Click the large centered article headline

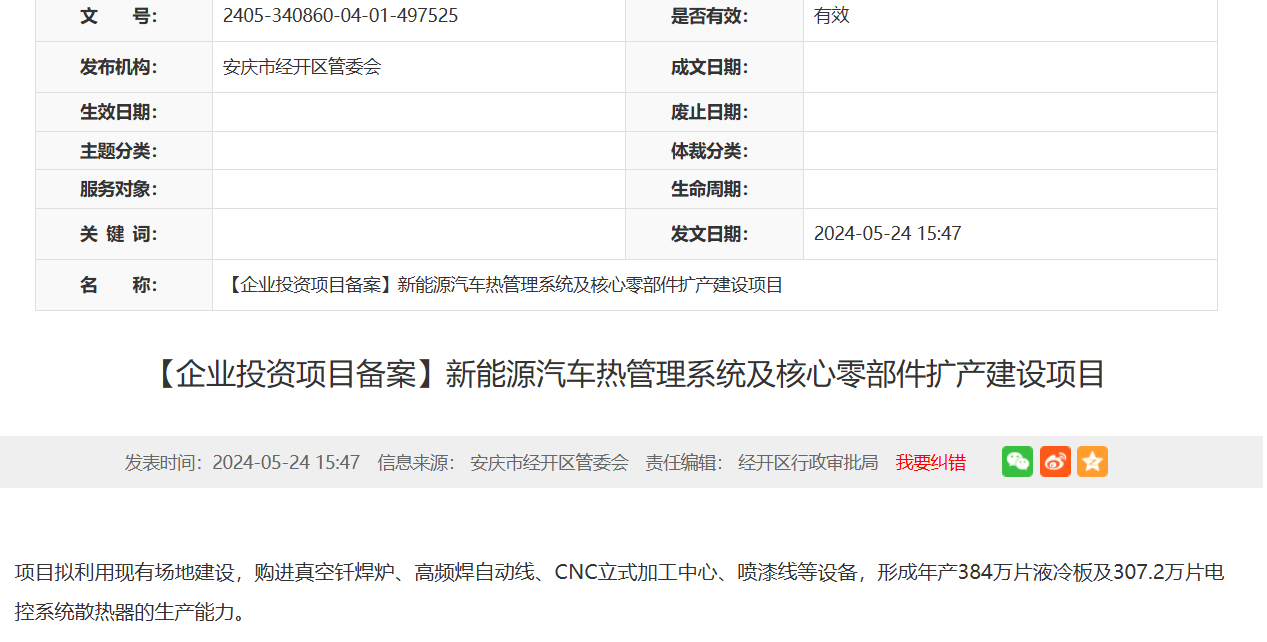[630, 374]
